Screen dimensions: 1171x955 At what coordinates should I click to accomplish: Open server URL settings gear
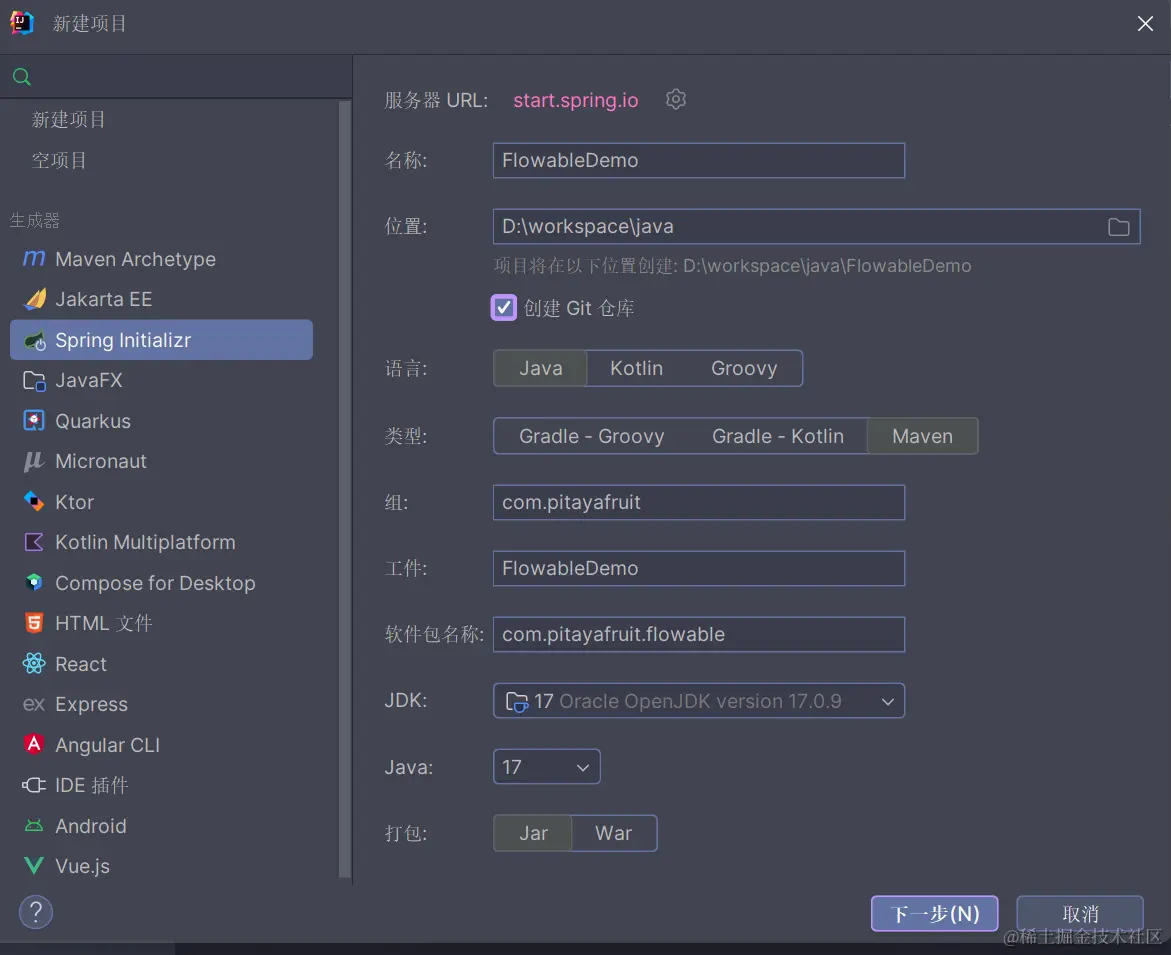pos(676,99)
